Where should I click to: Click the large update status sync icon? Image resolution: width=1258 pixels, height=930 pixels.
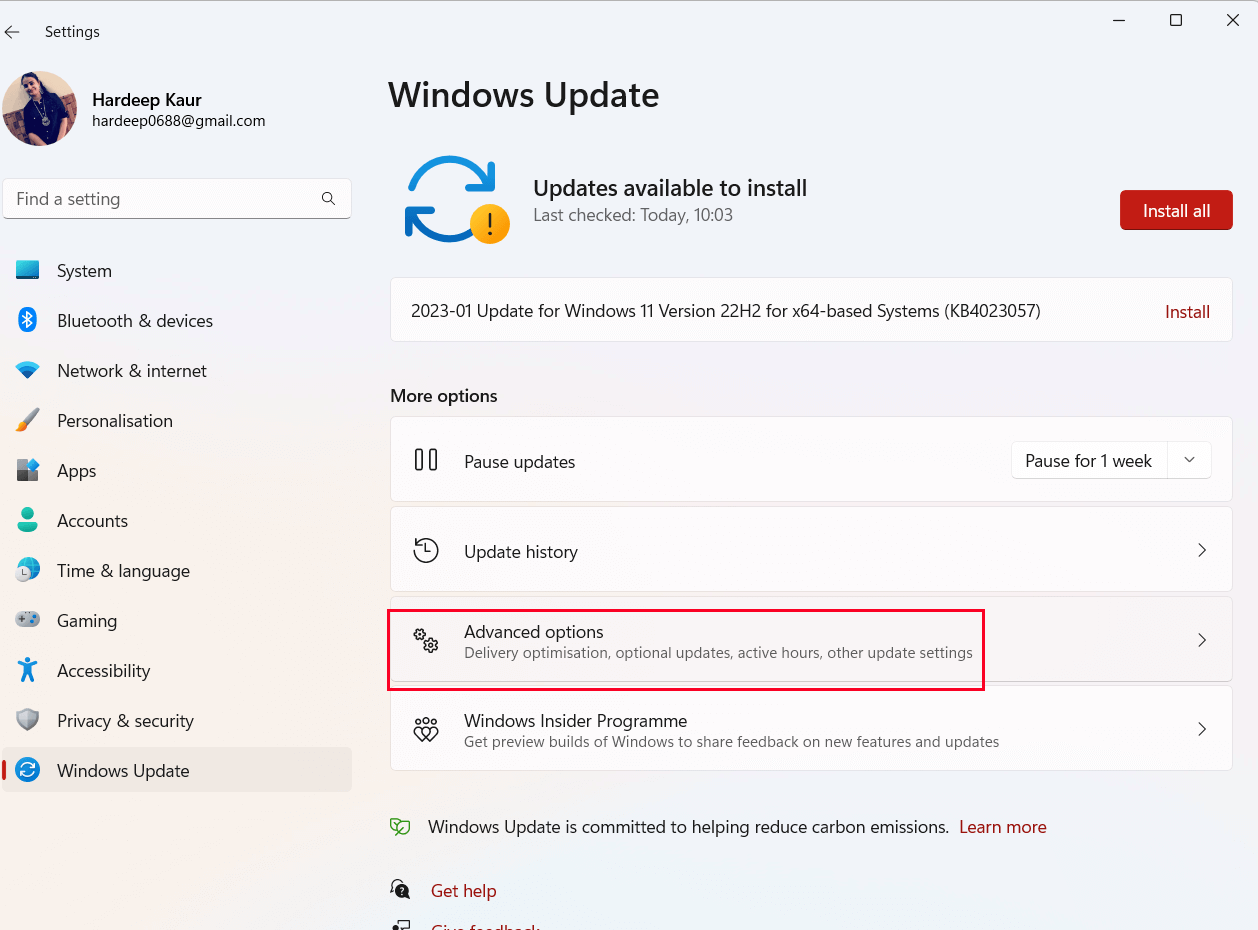click(x=457, y=199)
